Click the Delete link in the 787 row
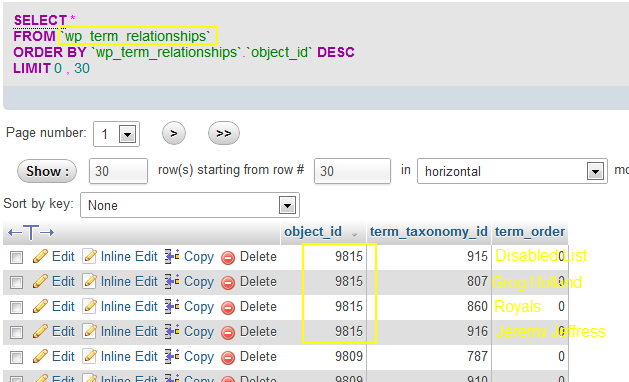The width and height of the screenshot is (629, 382). (258, 356)
